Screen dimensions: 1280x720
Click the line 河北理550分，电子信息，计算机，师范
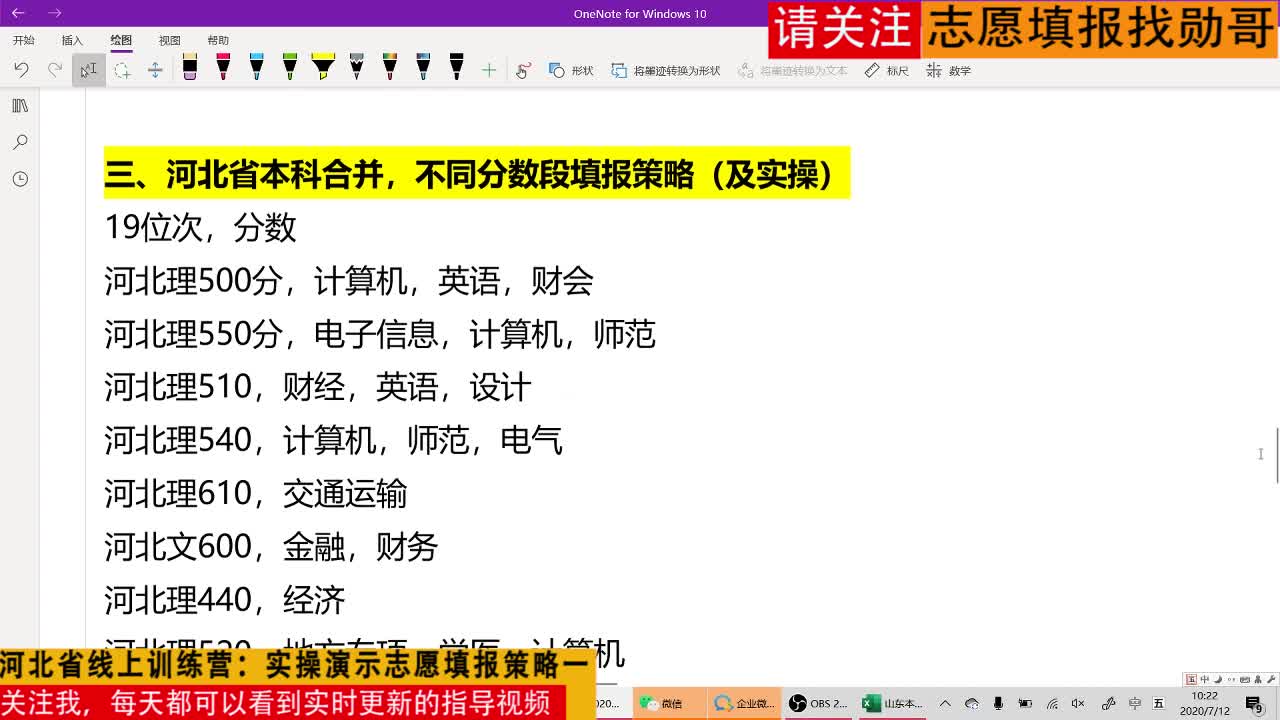(380, 334)
